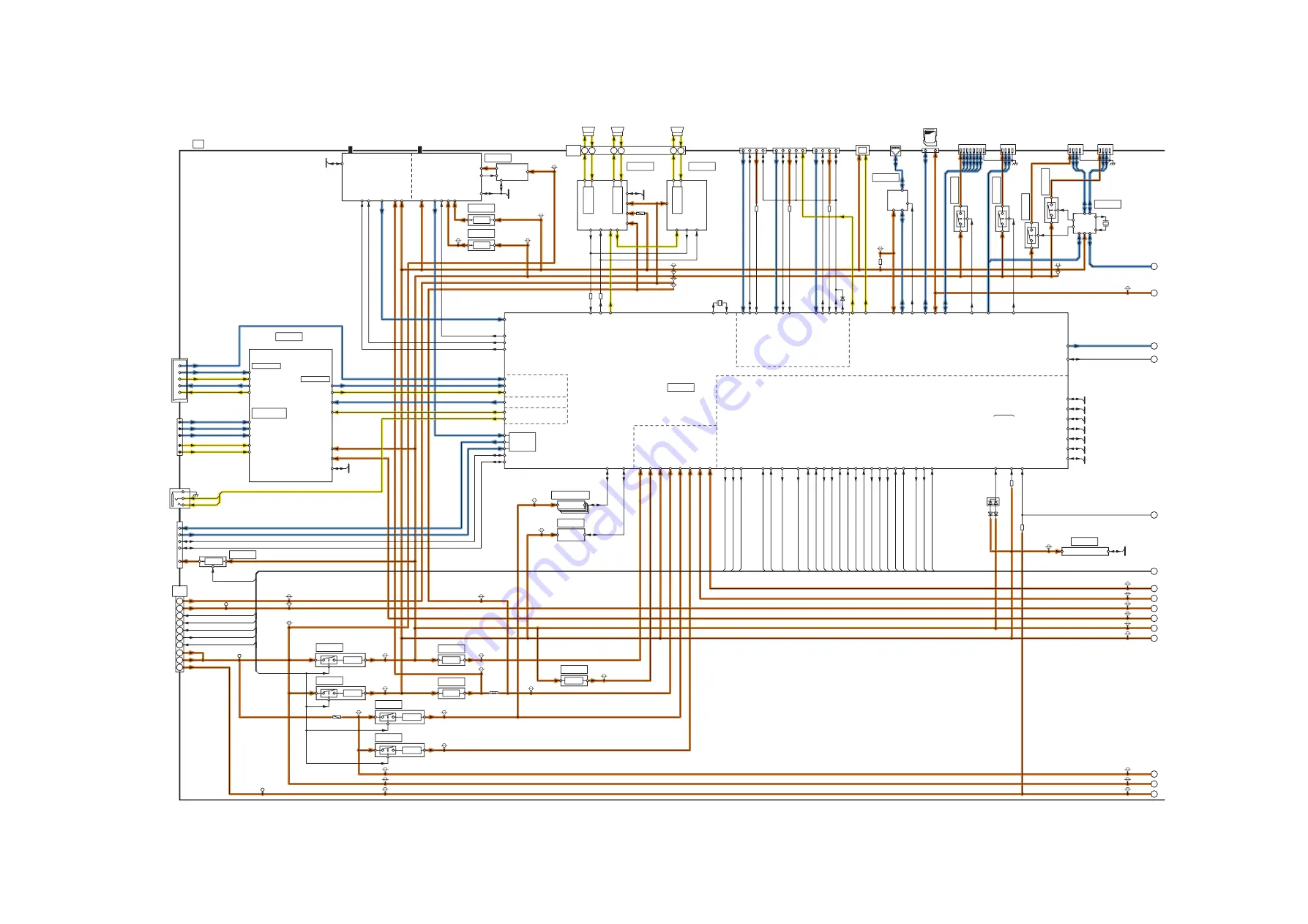Screen dimensions: 1308x924
Task: Click the SD card symbol
Action: pyautogui.click(x=930, y=136)
